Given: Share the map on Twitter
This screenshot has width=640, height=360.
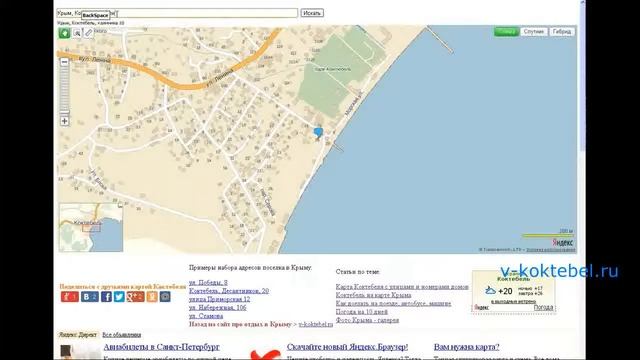Looking at the screenshot, I should (x=119, y=297).
